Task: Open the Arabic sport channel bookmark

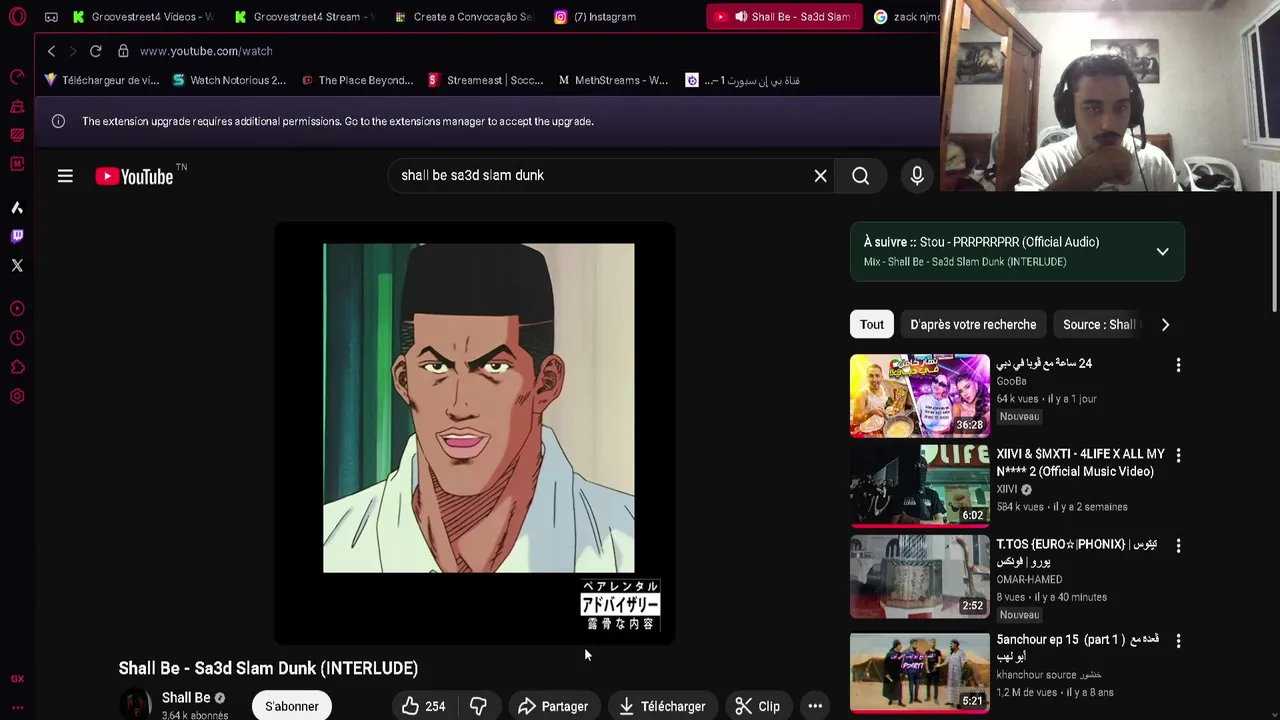Action: click(x=742, y=80)
